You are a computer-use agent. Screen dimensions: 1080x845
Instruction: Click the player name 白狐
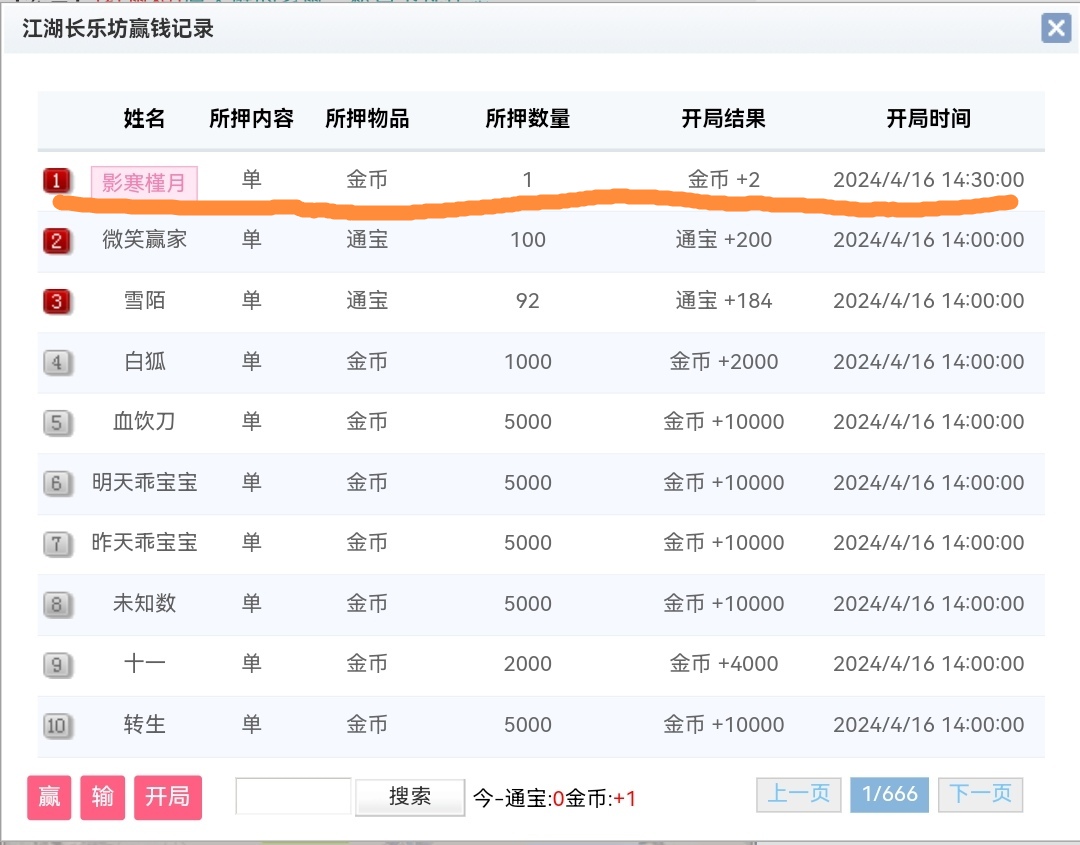coord(145,361)
